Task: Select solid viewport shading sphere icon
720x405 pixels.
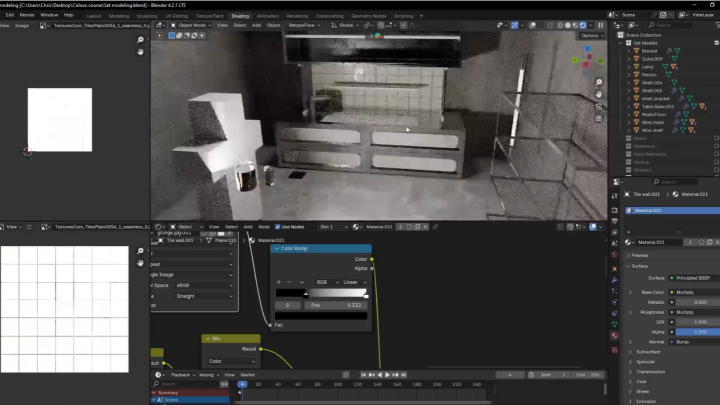Action: 568,25
